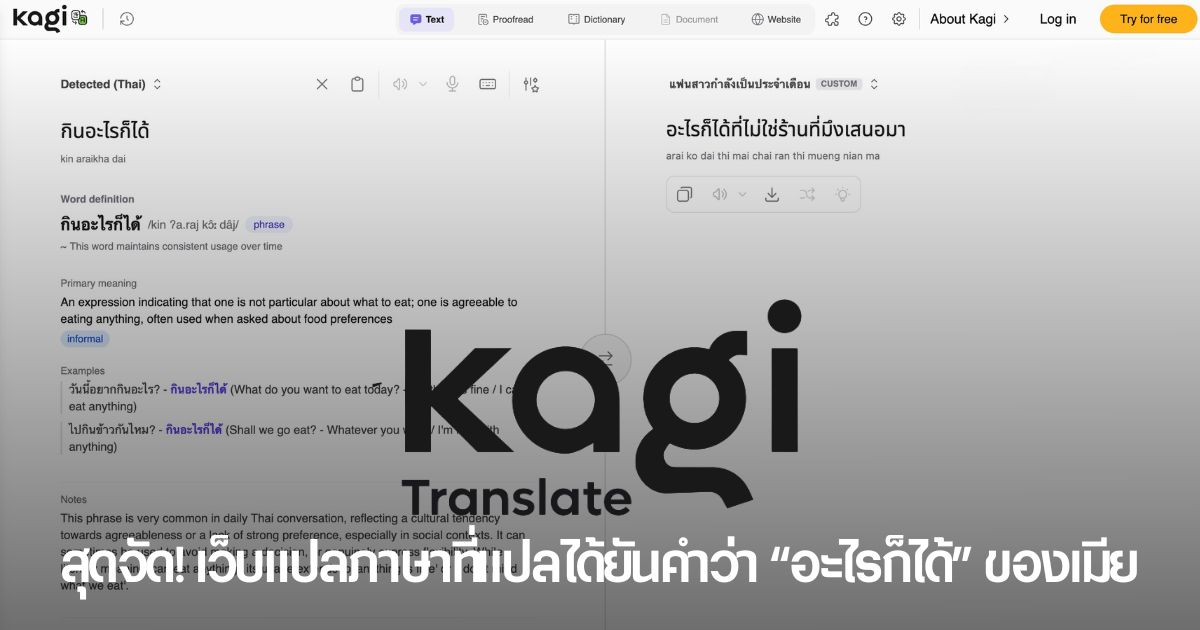Shuffle to an alternate translation
This screenshot has height=630, width=1200.
point(807,194)
